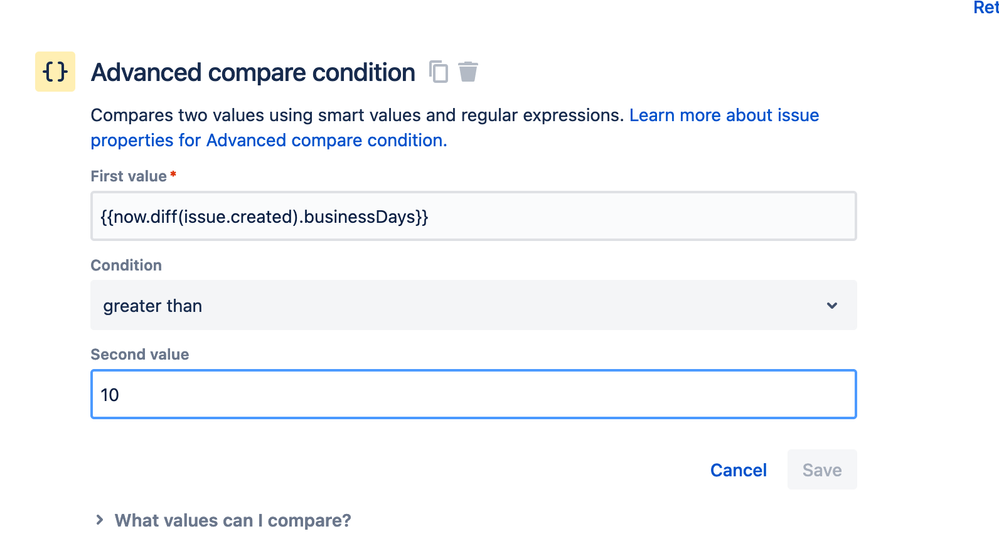
Task: Click the duplicate condition icon
Action: [439, 72]
